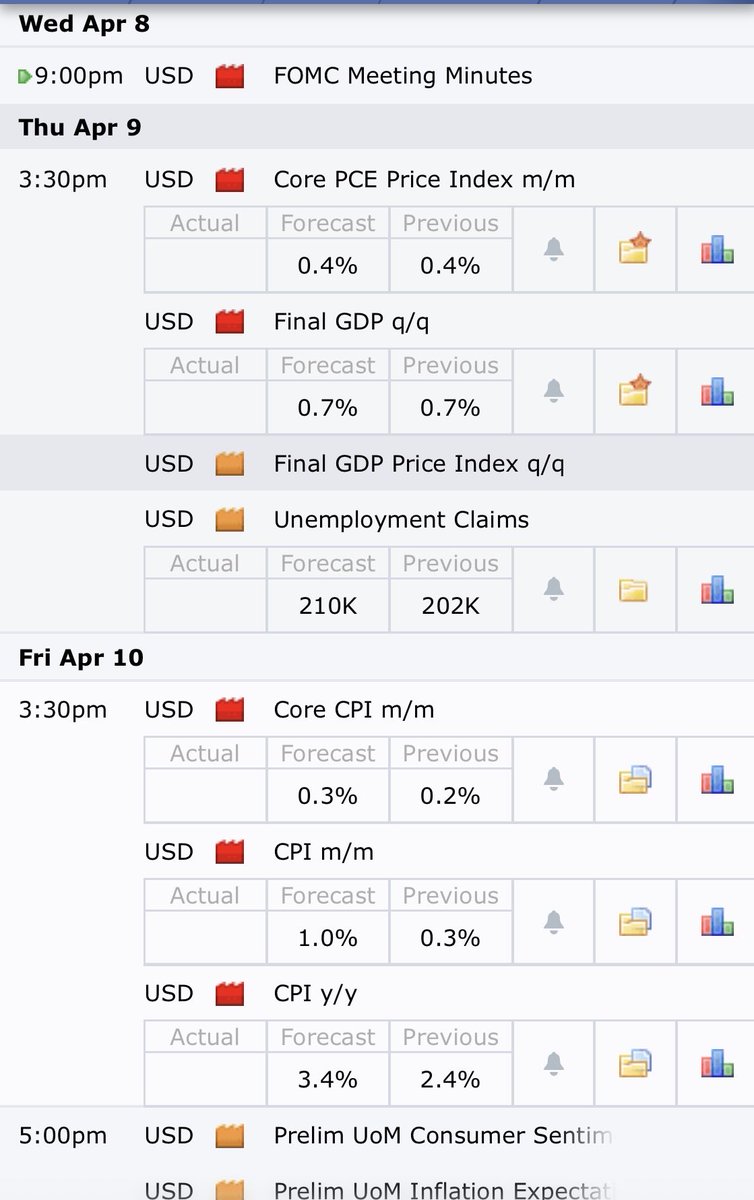Open the starred folder for Core PCE Price Index
The width and height of the screenshot is (754, 1200).
pyautogui.click(x=635, y=250)
